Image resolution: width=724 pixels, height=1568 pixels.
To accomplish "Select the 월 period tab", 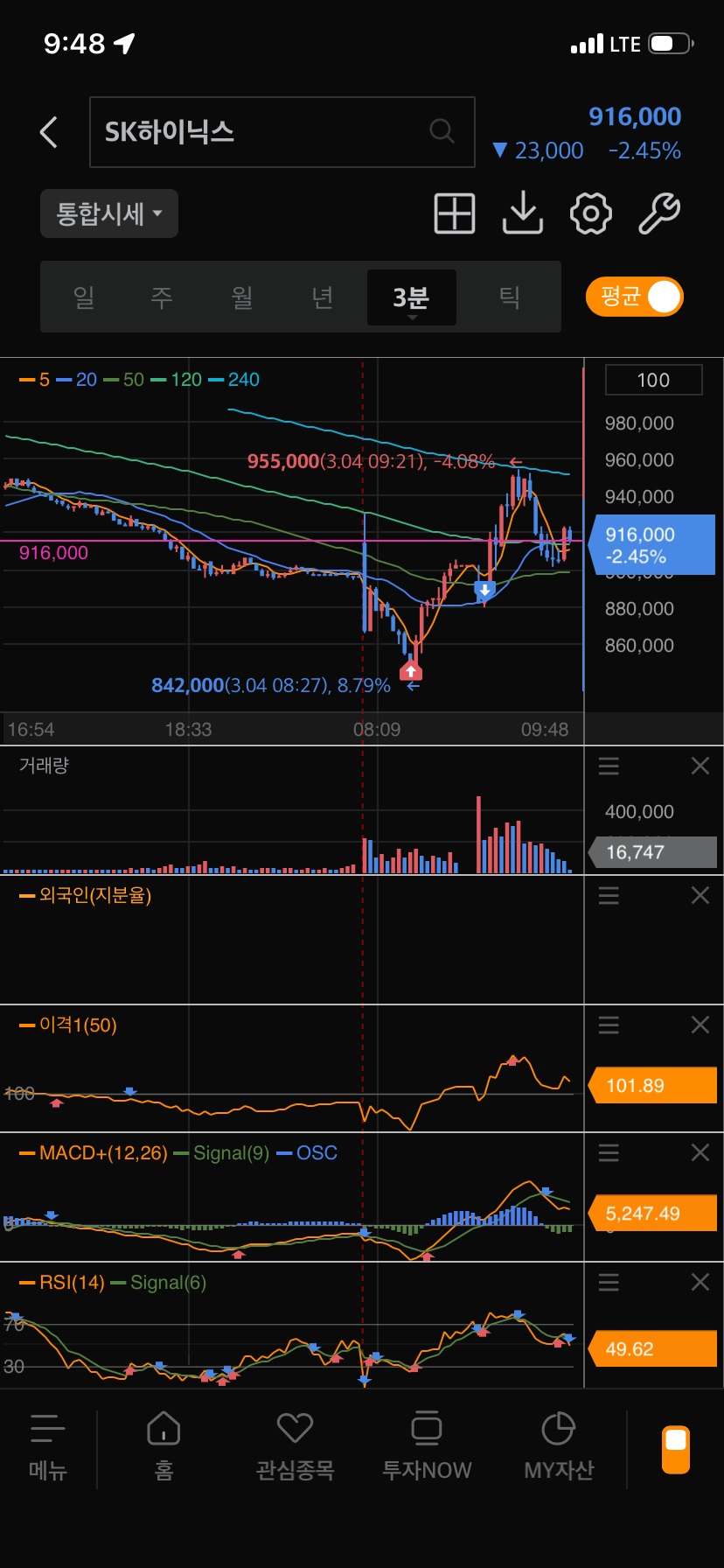I will click(242, 297).
